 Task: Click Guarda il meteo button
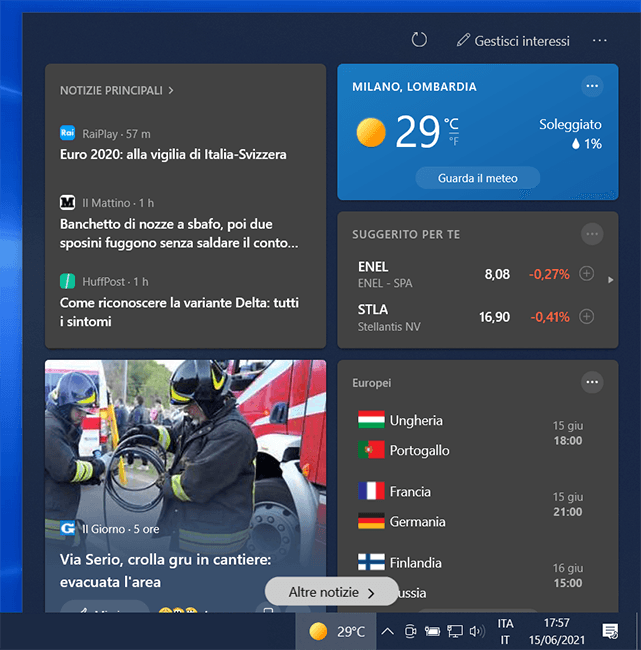pos(478,178)
